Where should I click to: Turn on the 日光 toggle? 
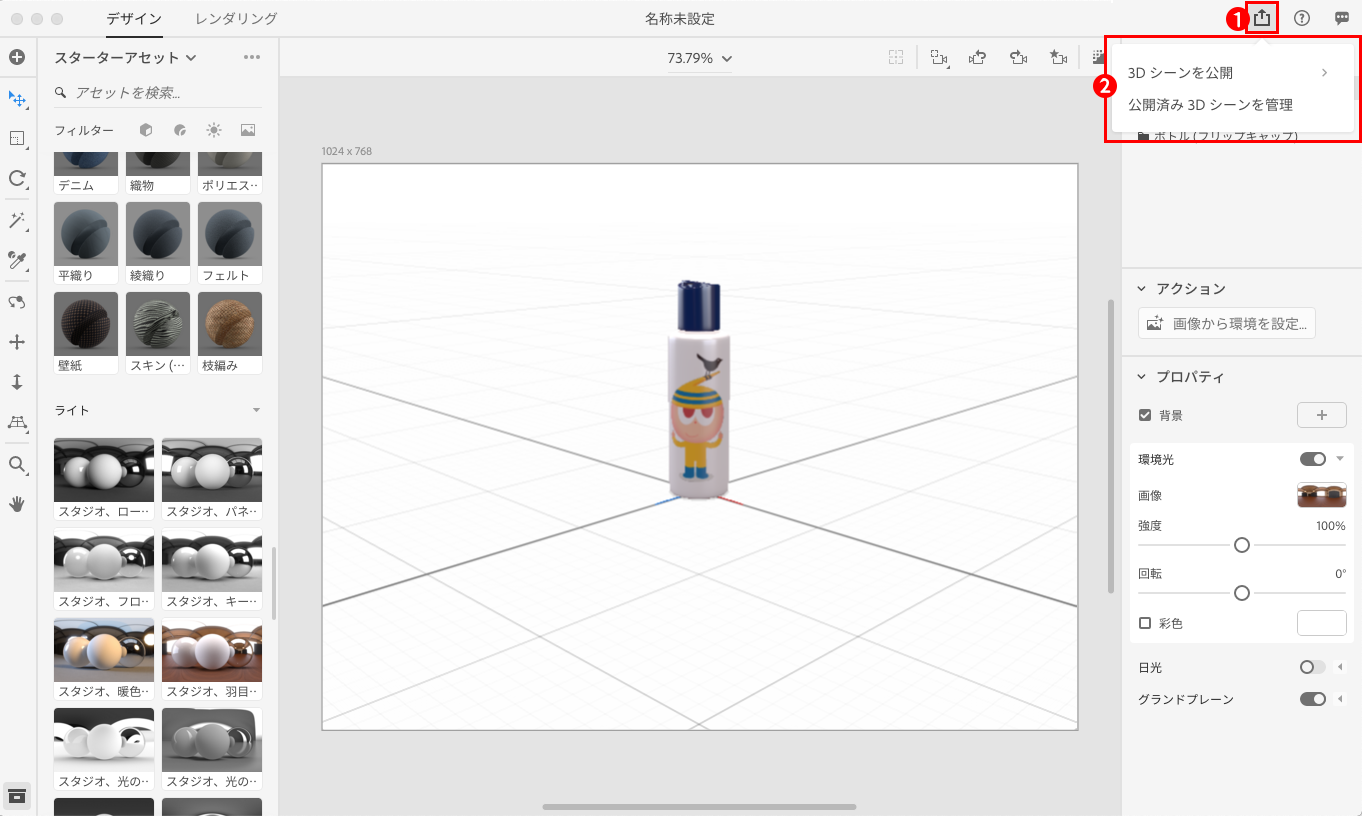click(1313, 667)
